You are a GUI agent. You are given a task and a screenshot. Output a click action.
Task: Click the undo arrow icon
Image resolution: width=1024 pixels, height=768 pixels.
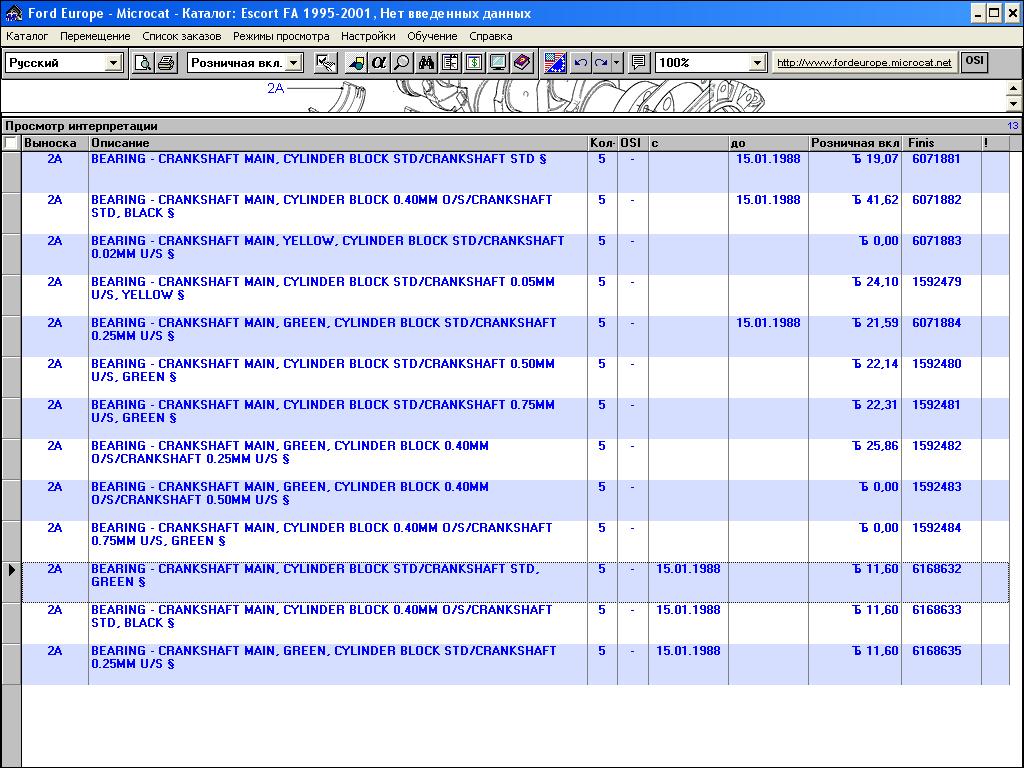pos(580,63)
